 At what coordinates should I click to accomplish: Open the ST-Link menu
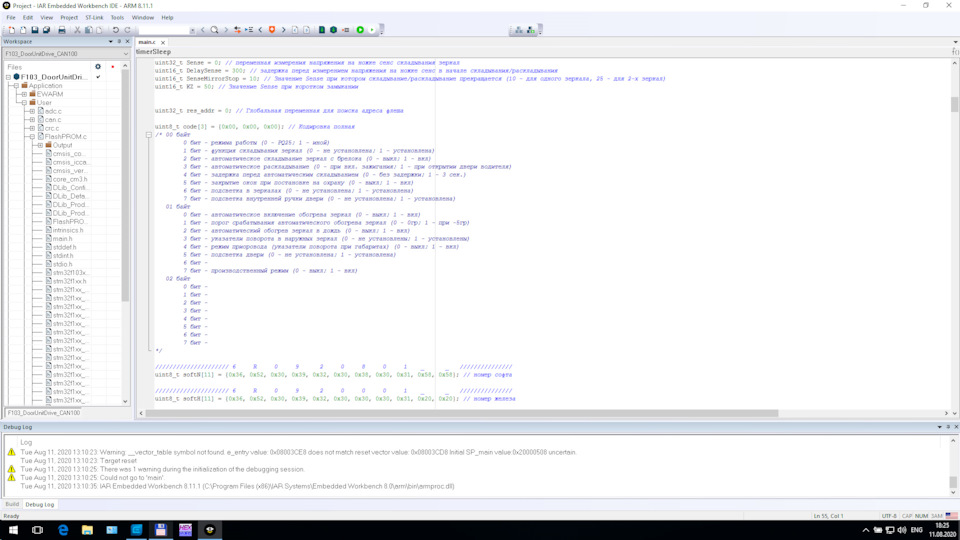coord(94,17)
